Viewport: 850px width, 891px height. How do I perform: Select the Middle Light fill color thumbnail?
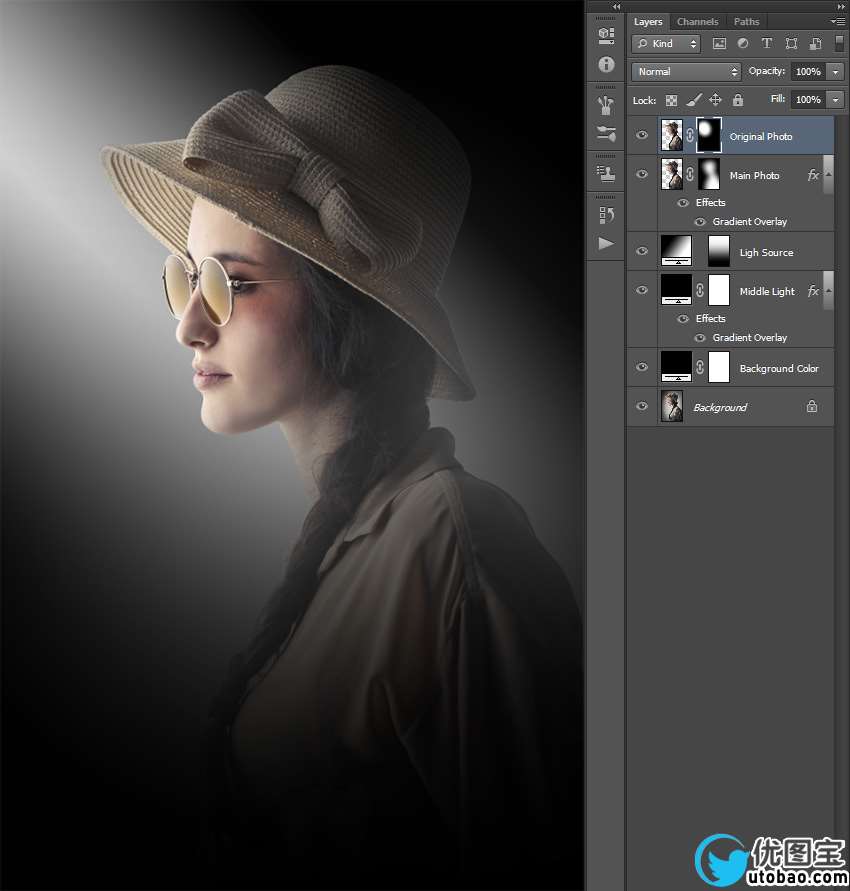(676, 290)
